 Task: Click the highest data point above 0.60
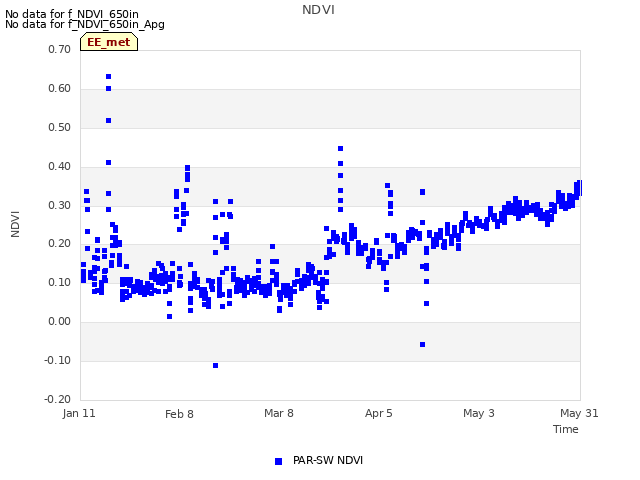pyautogui.click(x=109, y=77)
